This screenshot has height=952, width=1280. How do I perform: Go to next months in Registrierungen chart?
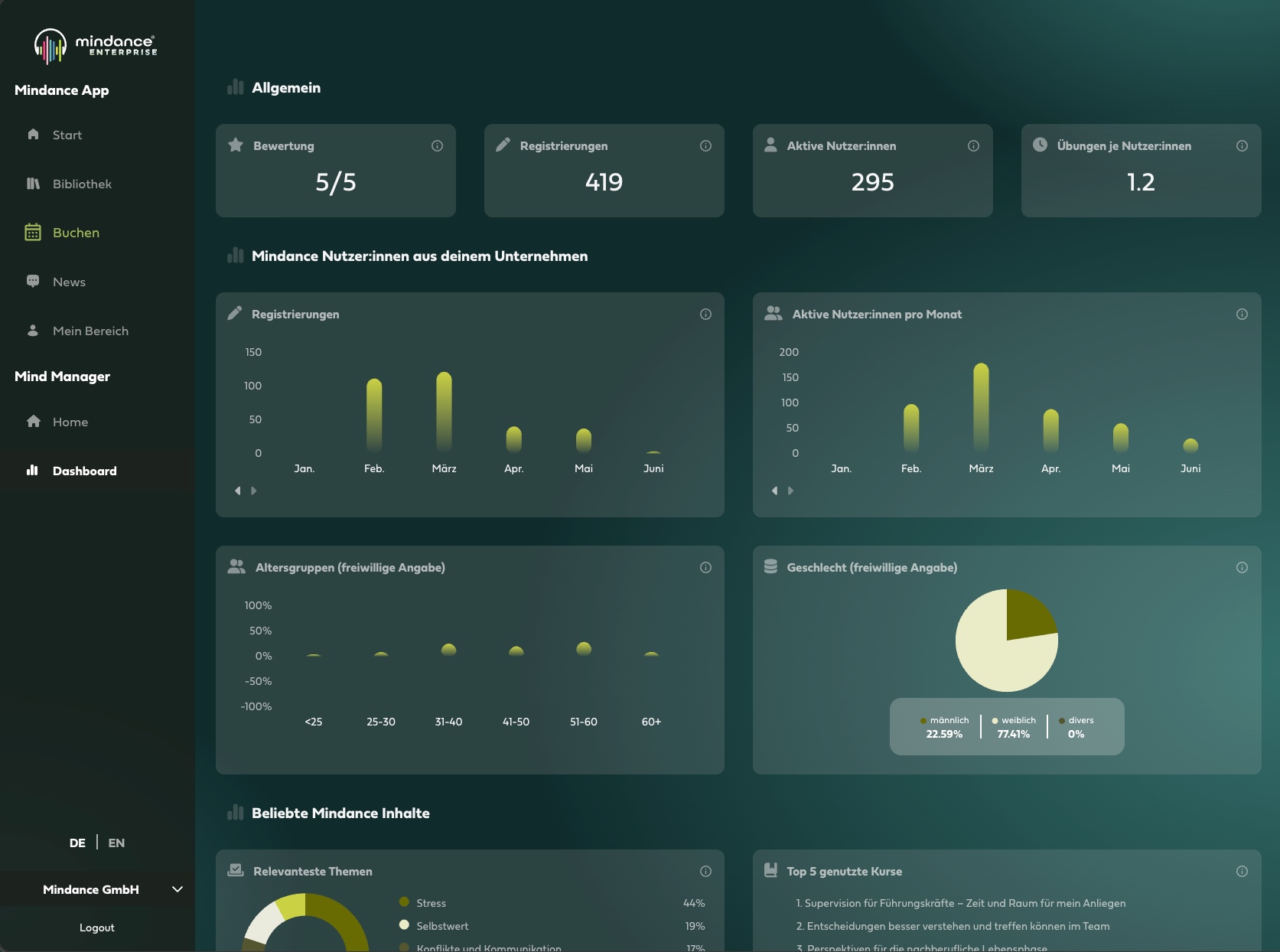coord(254,491)
